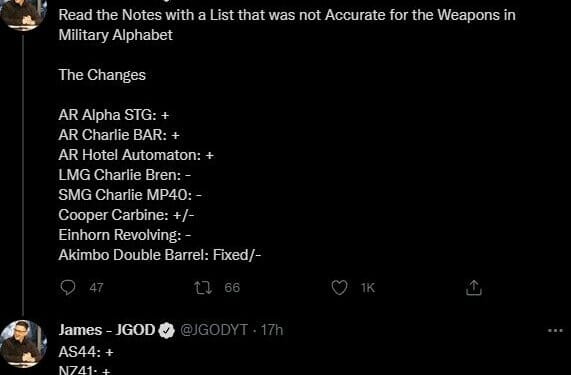Open the share menu arrow icon
Image resolution: width=571 pixels, height=375 pixels.
474,288
